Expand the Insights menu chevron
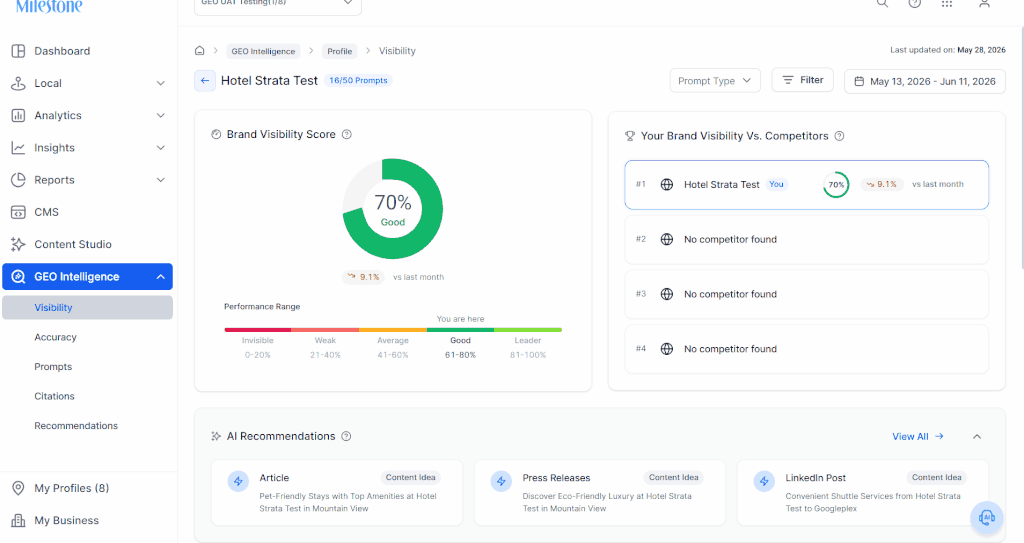Screen dimensions: 1024x543 (161, 148)
